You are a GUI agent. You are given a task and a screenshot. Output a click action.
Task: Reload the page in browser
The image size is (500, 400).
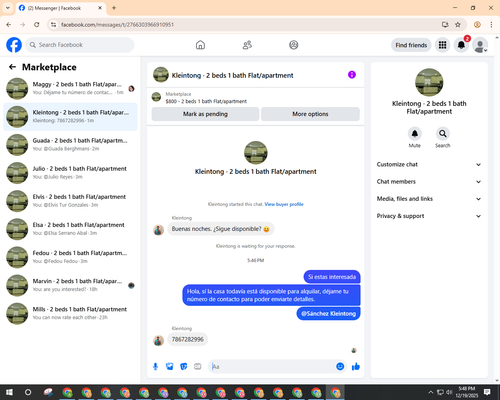[x=37, y=25]
